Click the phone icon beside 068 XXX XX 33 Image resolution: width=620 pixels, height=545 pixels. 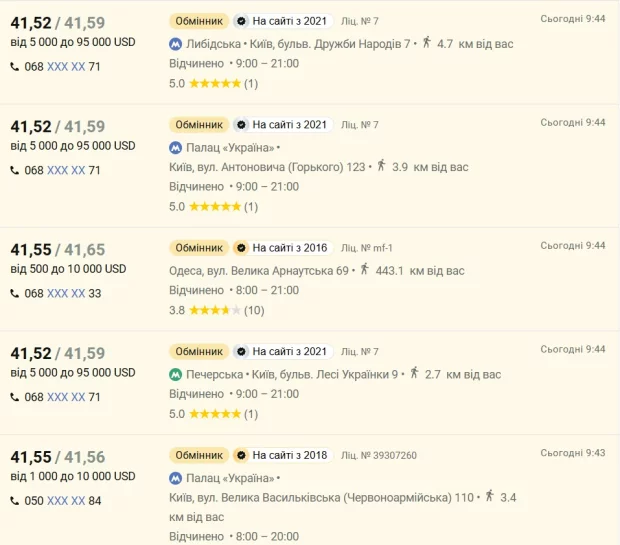pyautogui.click(x=15, y=294)
